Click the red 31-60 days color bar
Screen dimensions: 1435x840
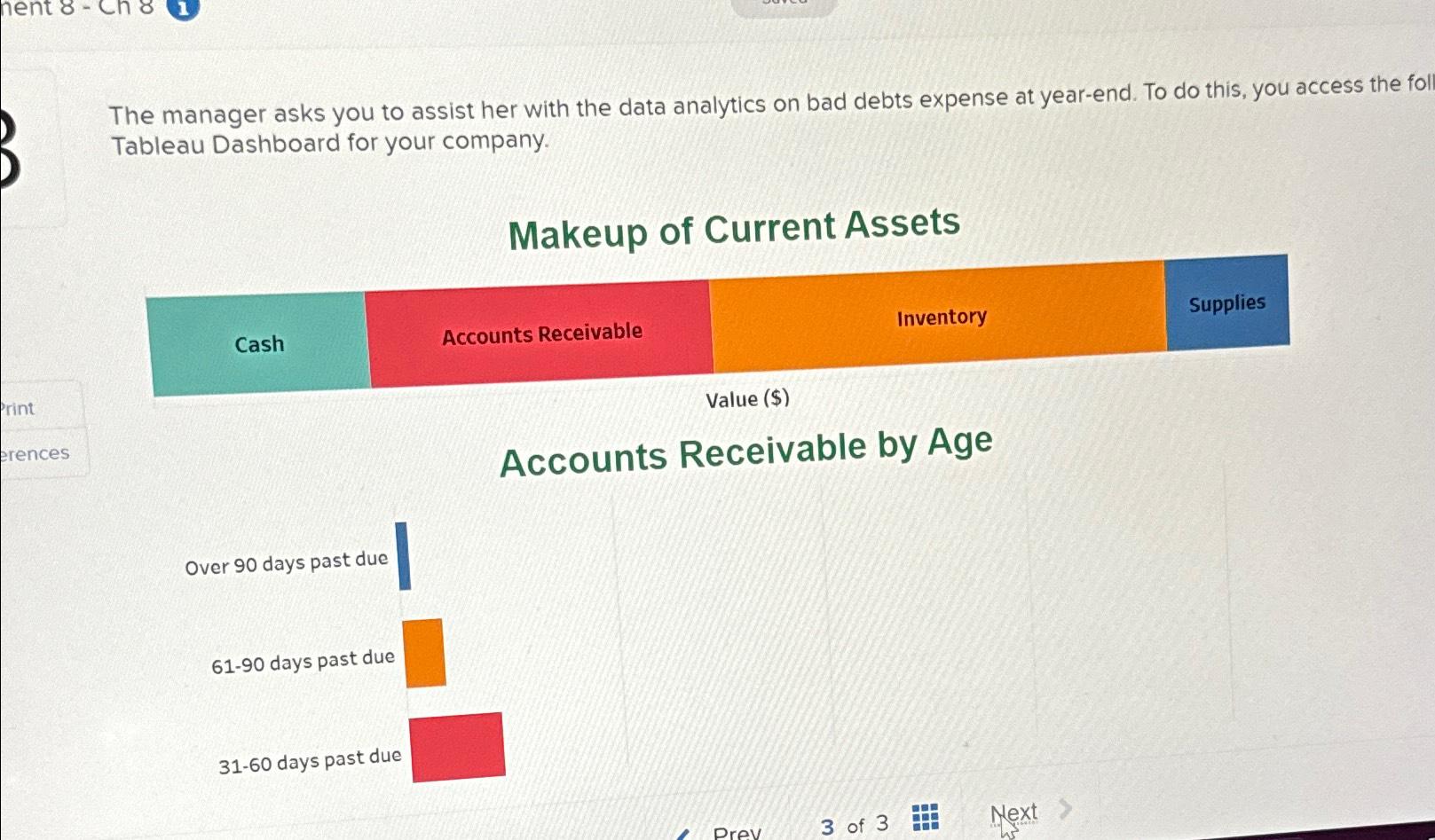(x=456, y=747)
